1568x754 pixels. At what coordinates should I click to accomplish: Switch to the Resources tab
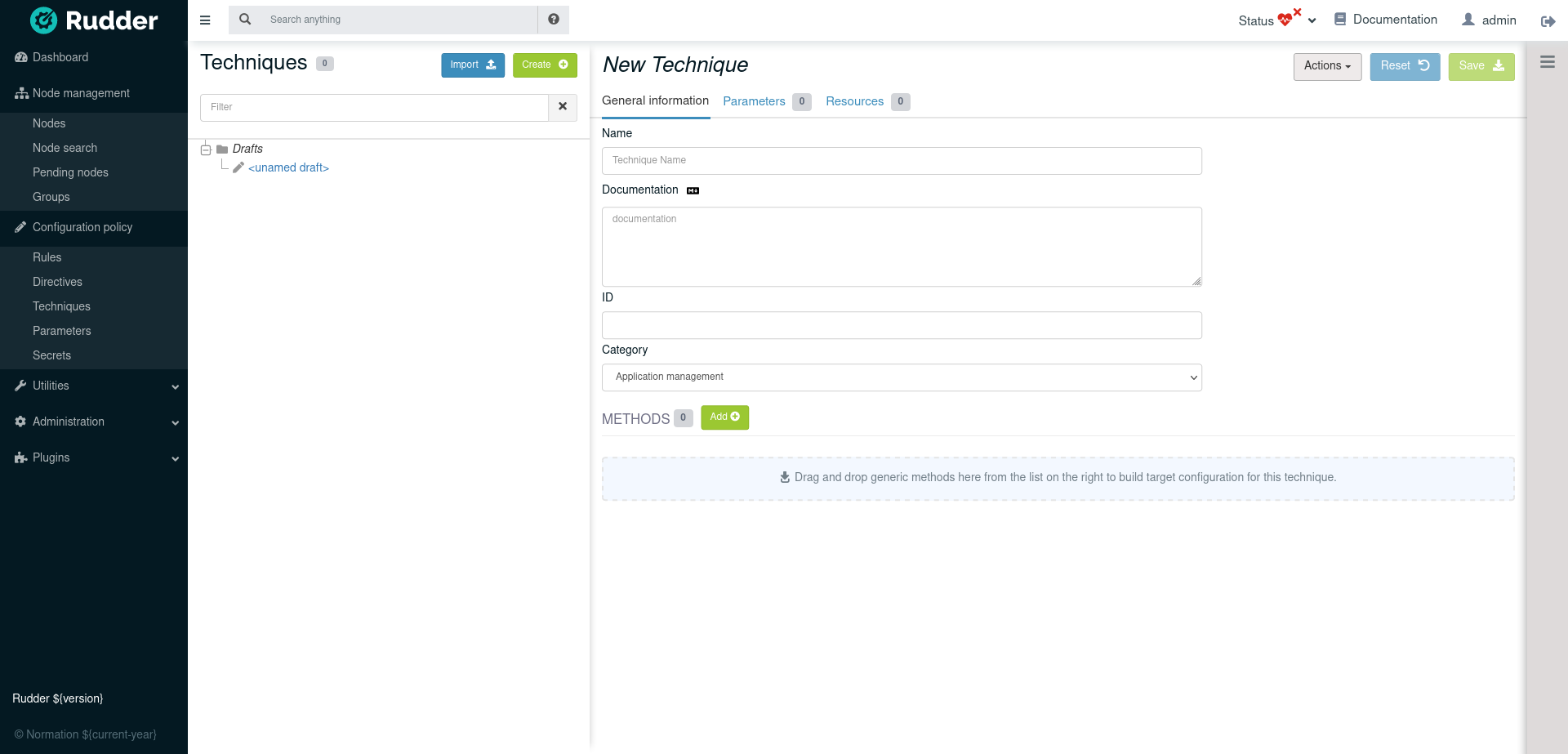[854, 101]
